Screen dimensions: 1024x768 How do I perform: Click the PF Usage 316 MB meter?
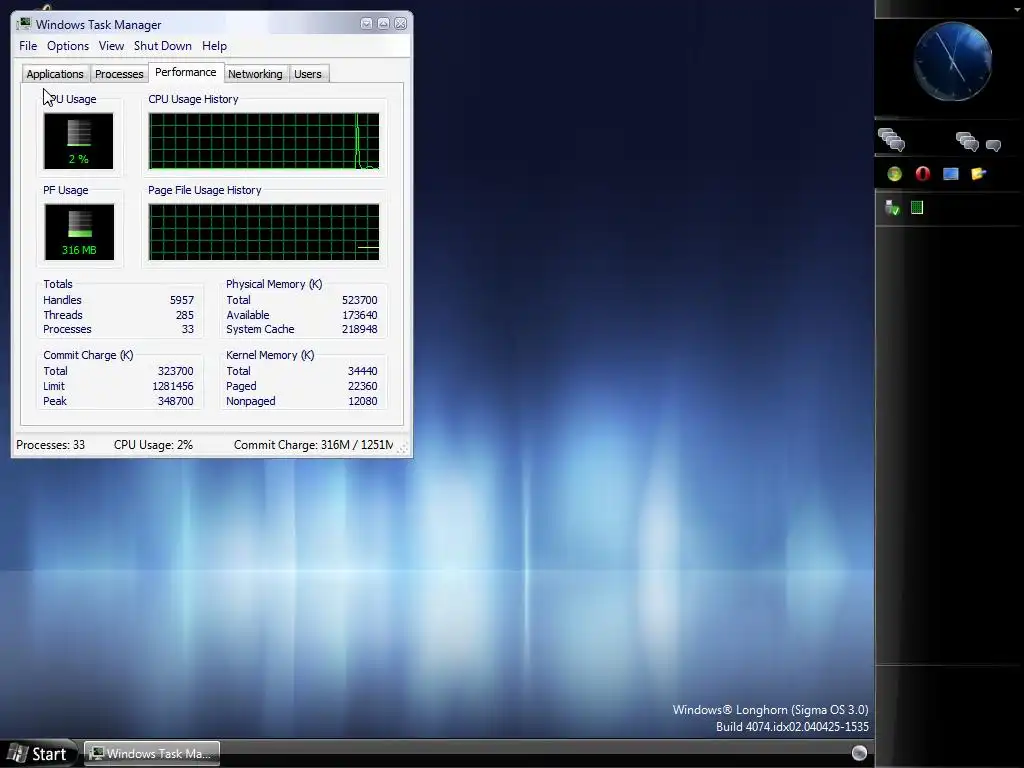point(79,232)
